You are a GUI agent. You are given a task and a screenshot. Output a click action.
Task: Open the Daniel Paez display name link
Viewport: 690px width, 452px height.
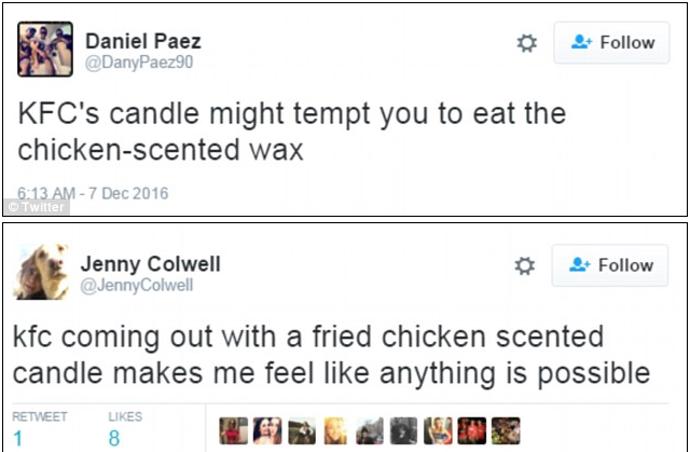click(x=143, y=41)
